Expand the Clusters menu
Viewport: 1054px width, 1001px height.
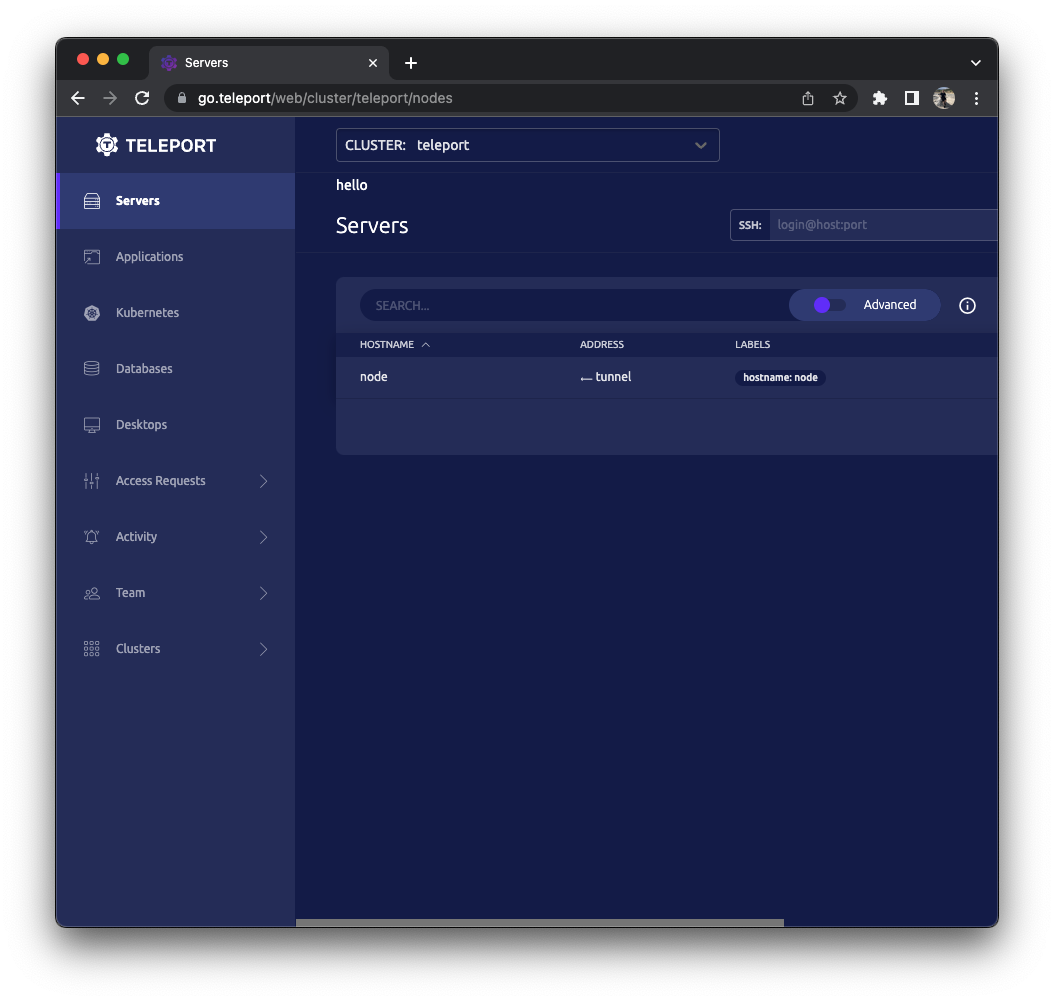[x=136, y=648]
